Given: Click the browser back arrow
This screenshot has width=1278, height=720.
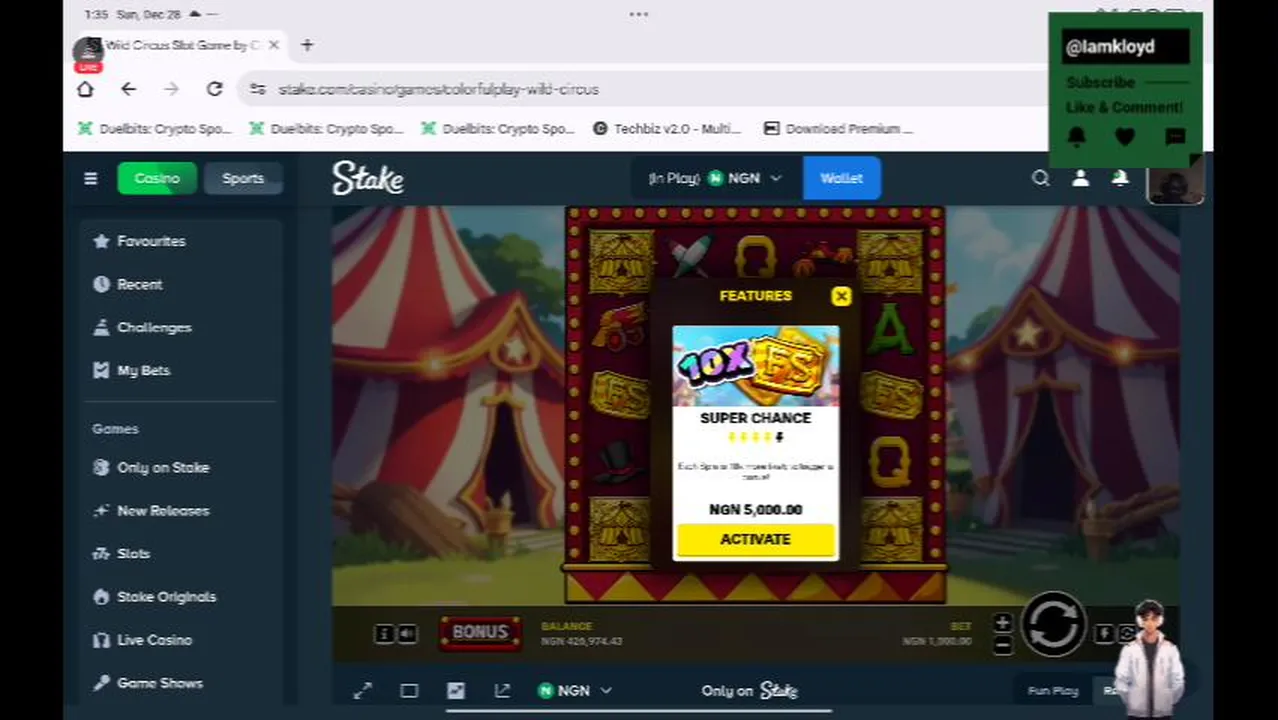Looking at the screenshot, I should 128,89.
